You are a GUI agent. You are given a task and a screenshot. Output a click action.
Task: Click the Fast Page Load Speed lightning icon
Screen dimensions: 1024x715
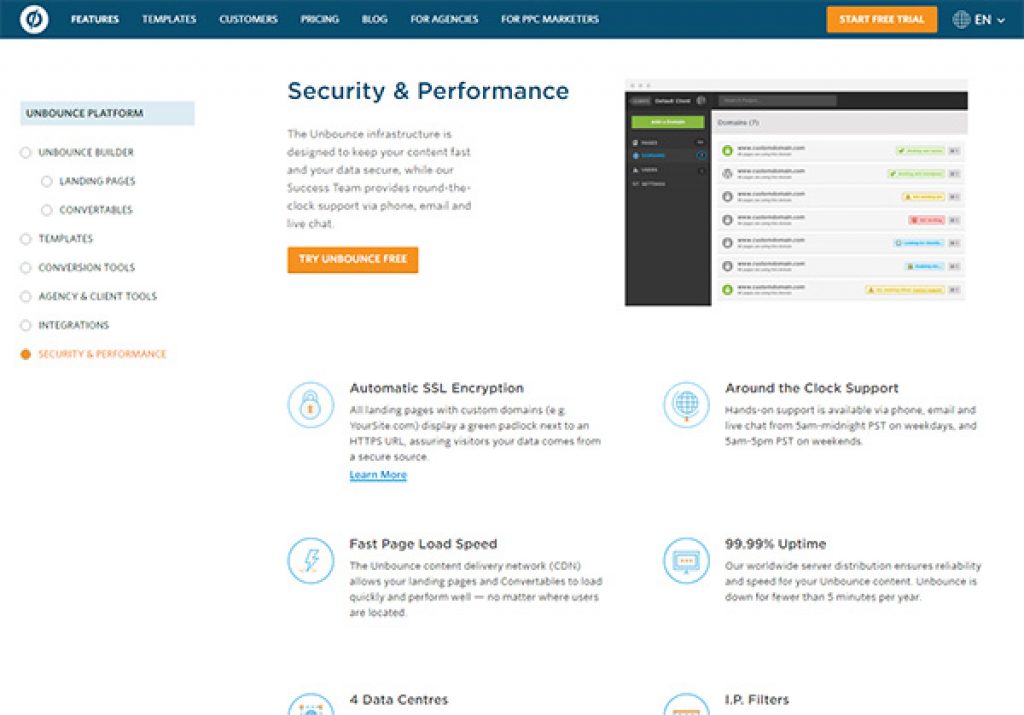click(x=310, y=561)
